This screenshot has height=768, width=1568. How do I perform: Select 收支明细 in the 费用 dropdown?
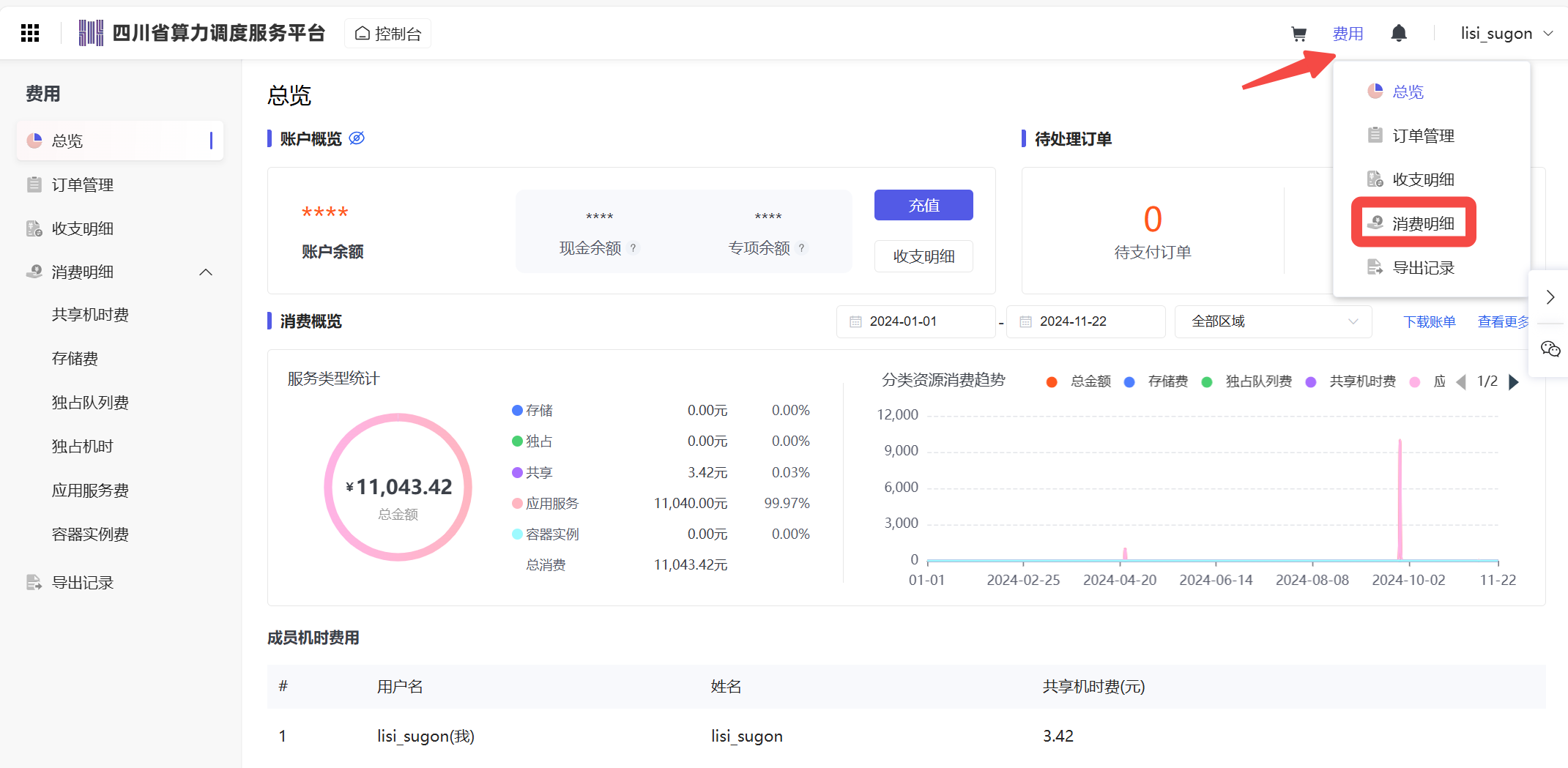point(1423,179)
